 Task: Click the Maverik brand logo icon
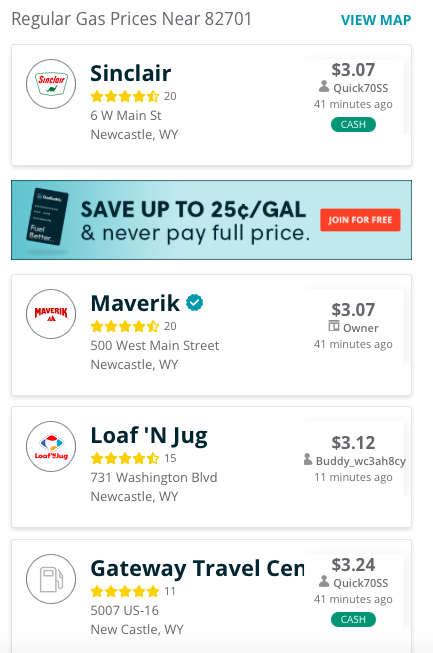pyautogui.click(x=51, y=314)
